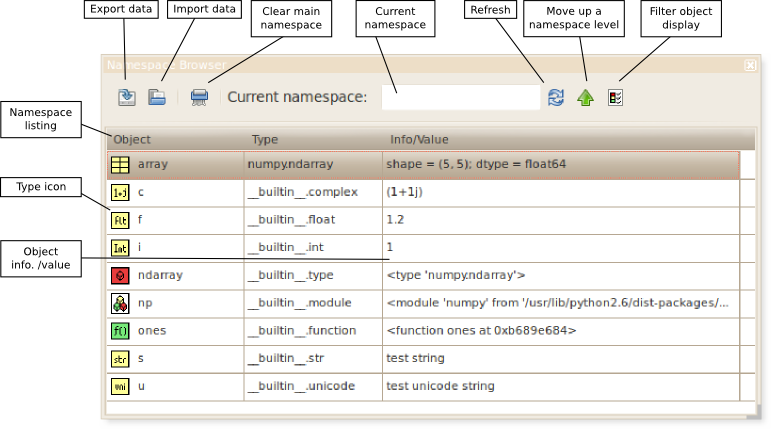Sort by the Type column header
The width and height of the screenshot is (771, 429).
tap(265, 139)
